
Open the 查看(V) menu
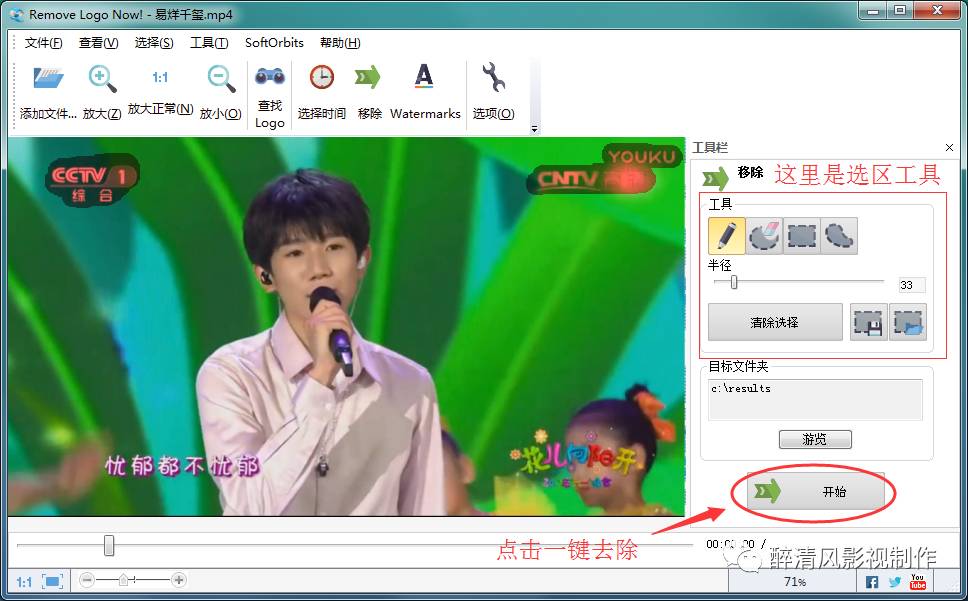[98, 43]
